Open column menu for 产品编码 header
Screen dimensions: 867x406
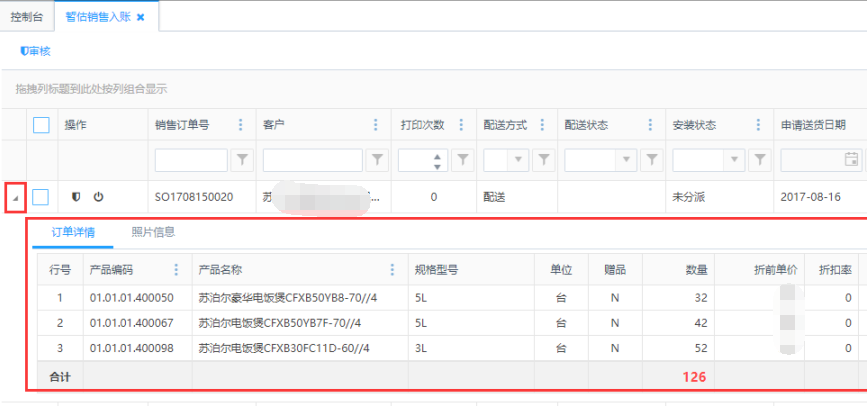pyautogui.click(x=177, y=270)
